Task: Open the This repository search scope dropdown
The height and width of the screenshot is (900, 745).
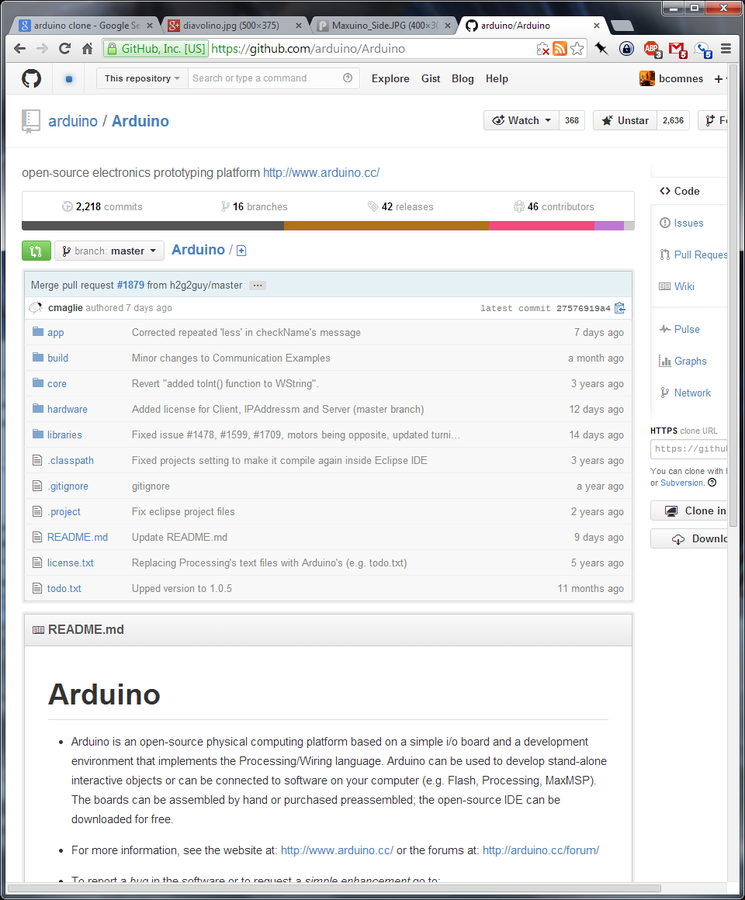Action: click(142, 78)
